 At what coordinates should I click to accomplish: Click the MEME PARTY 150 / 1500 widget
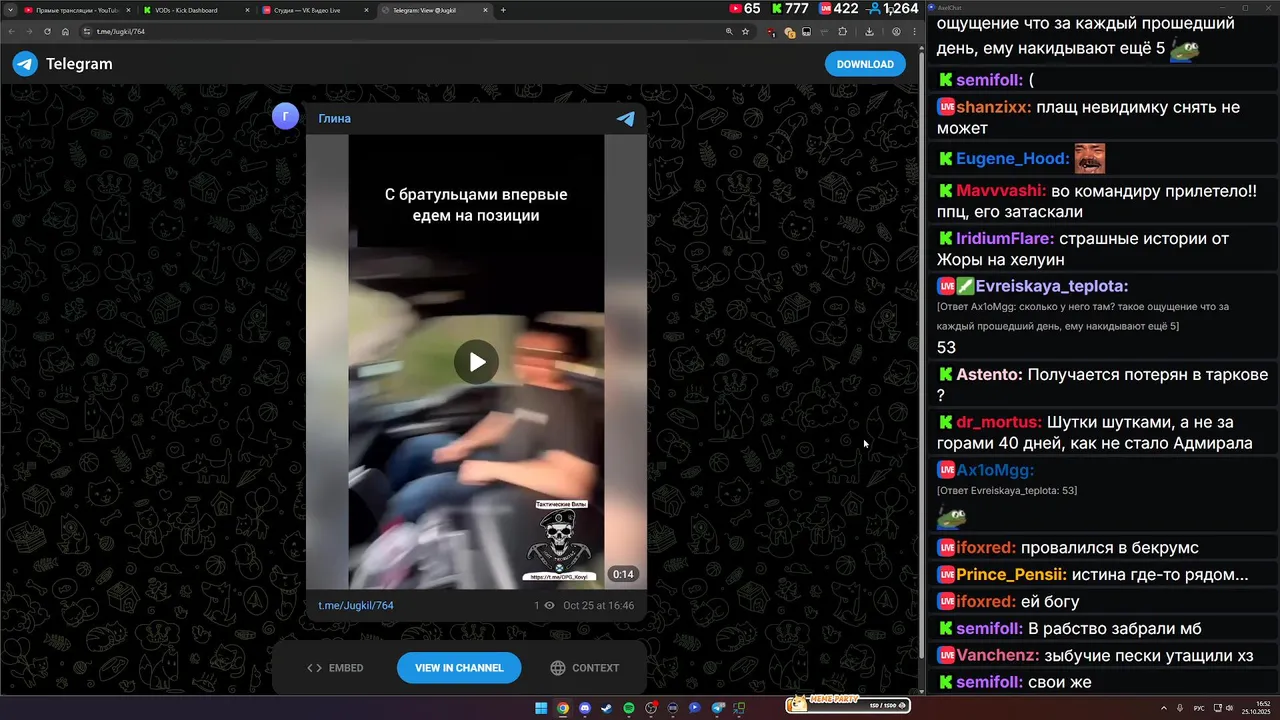848,705
